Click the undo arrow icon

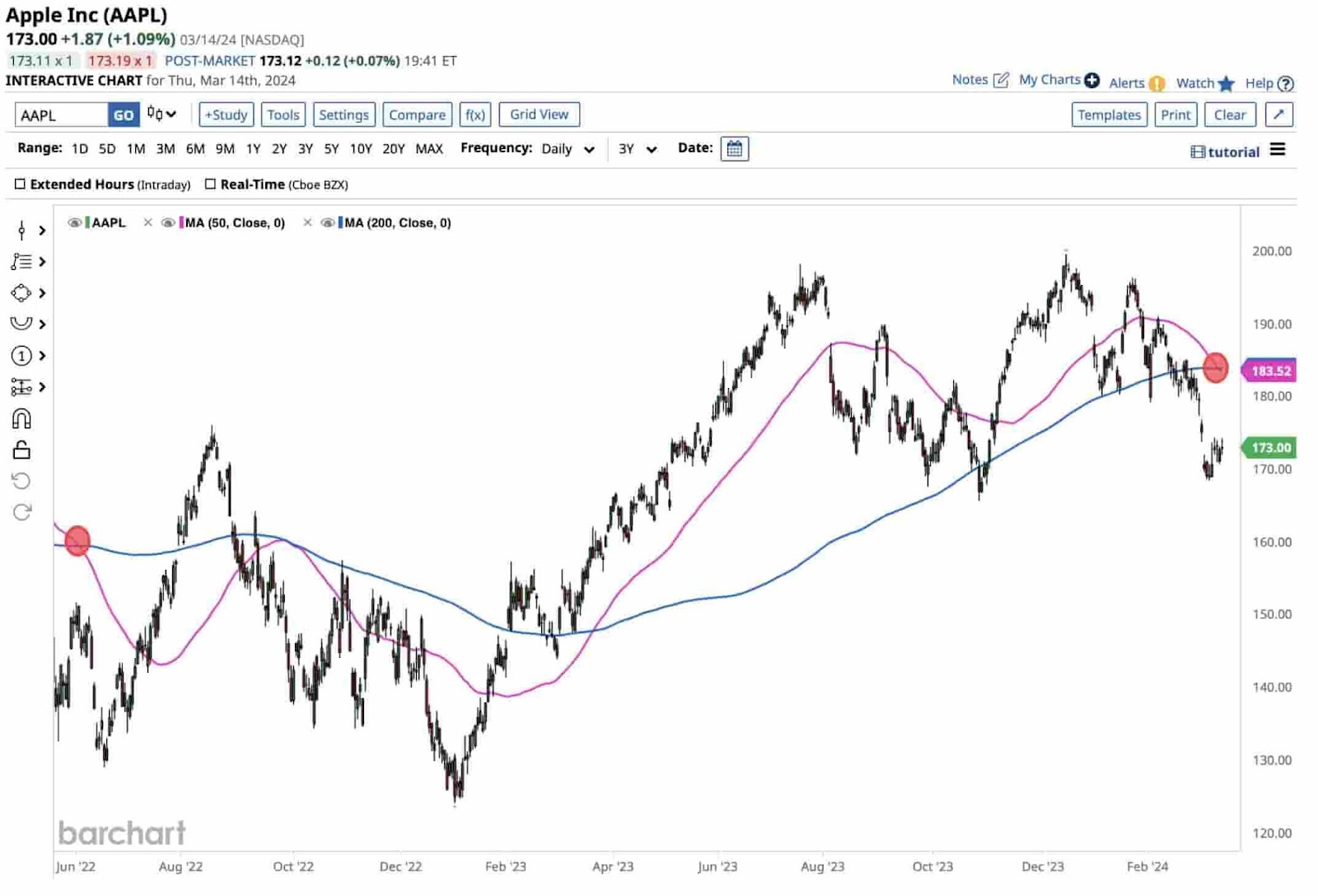21,481
